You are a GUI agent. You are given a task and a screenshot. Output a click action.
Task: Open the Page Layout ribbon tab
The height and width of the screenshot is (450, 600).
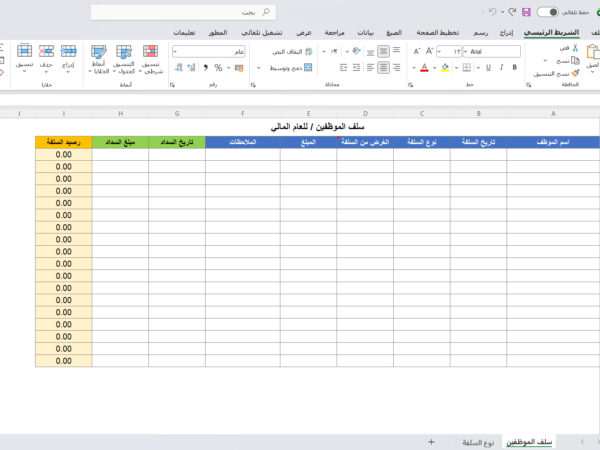(440, 32)
